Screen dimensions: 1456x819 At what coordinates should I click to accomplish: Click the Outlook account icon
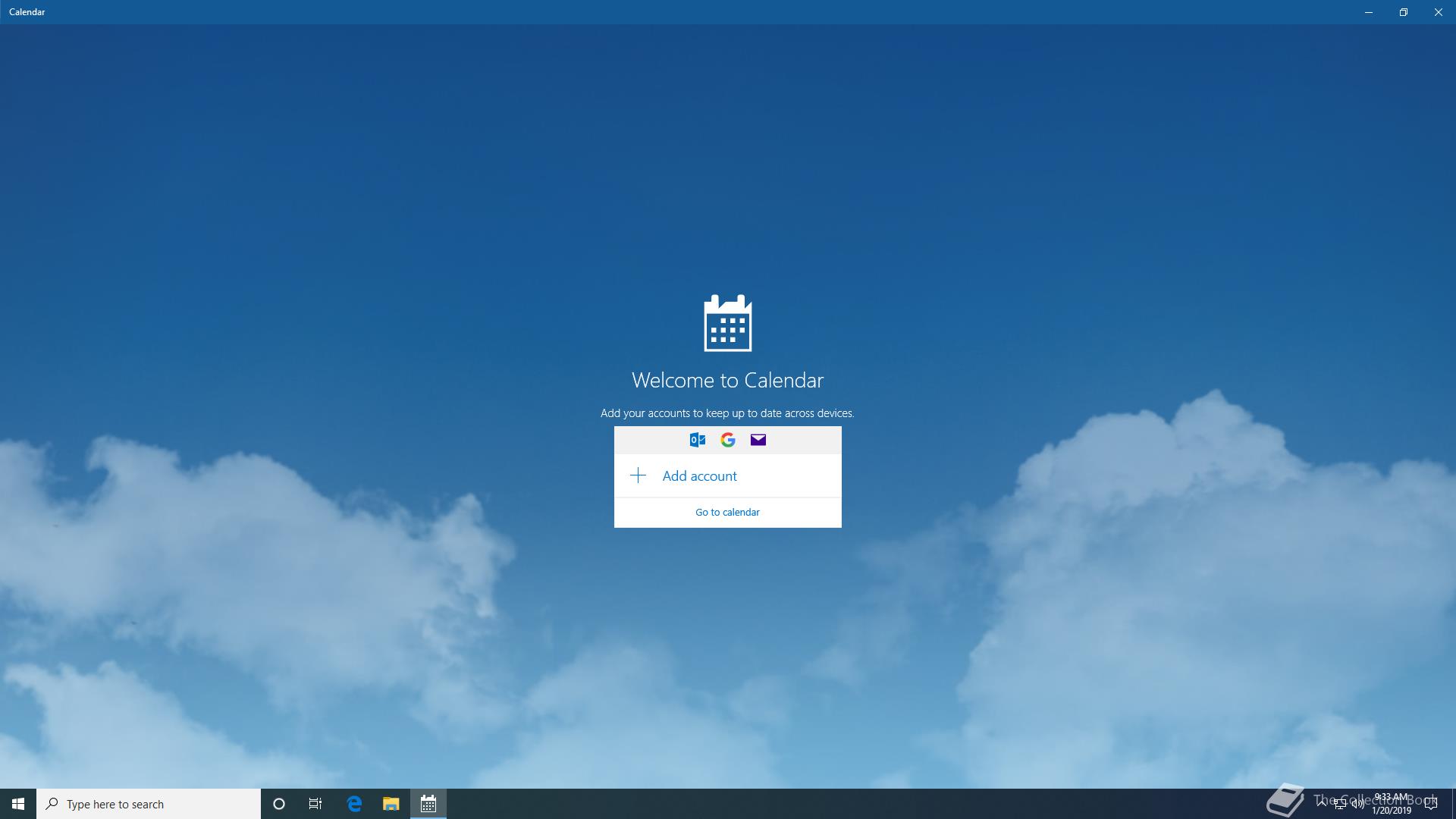tap(698, 440)
